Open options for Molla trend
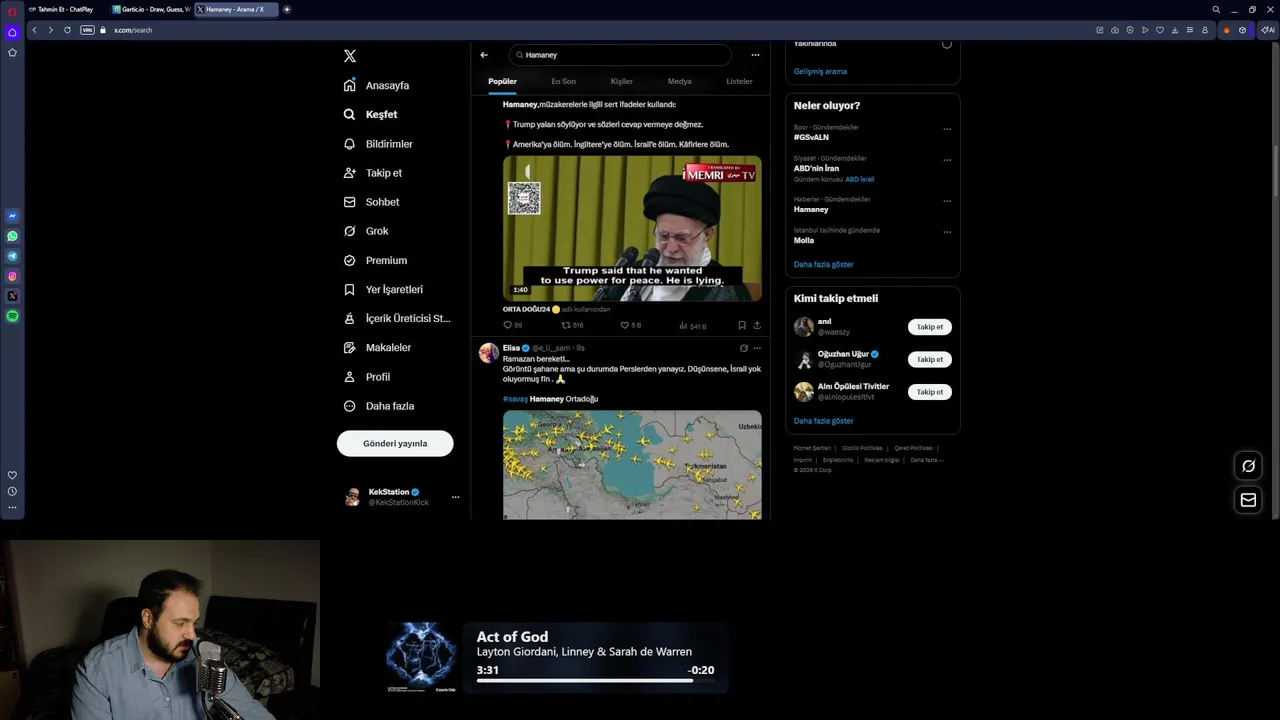This screenshot has height=720, width=1280. point(947,232)
